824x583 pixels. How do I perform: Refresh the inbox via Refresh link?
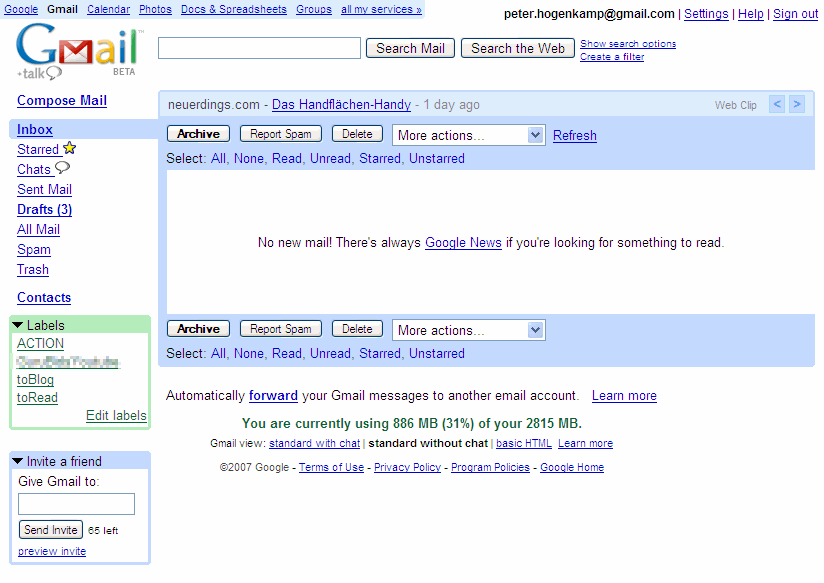pos(575,135)
